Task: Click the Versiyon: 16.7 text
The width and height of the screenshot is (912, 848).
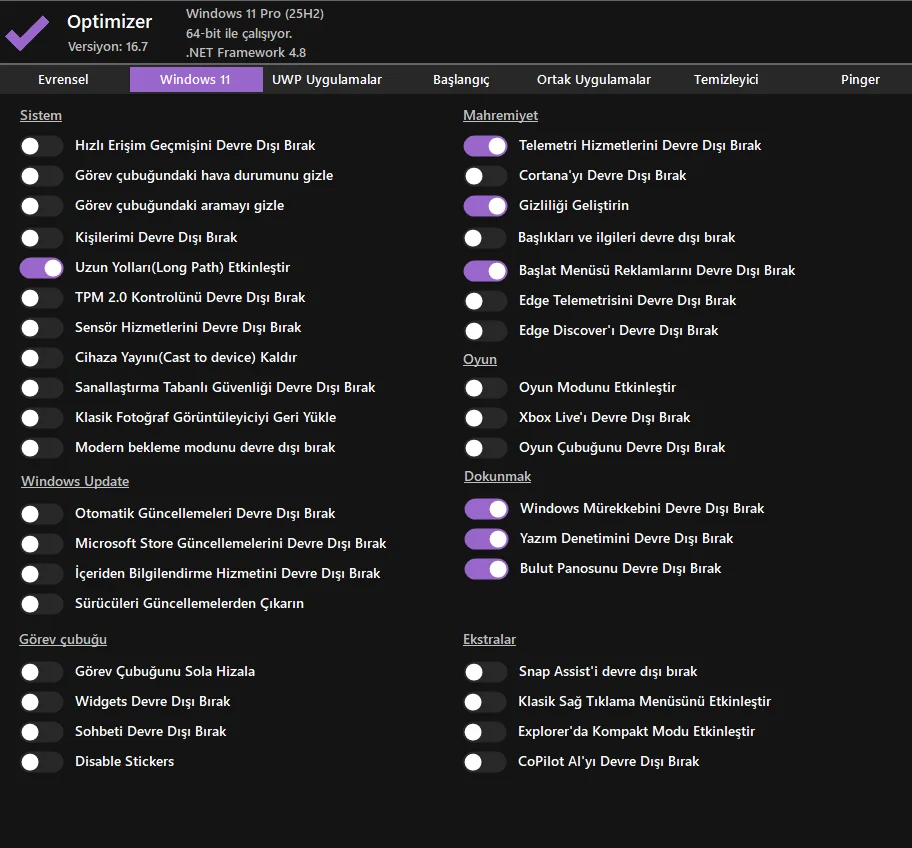Action: point(108,47)
